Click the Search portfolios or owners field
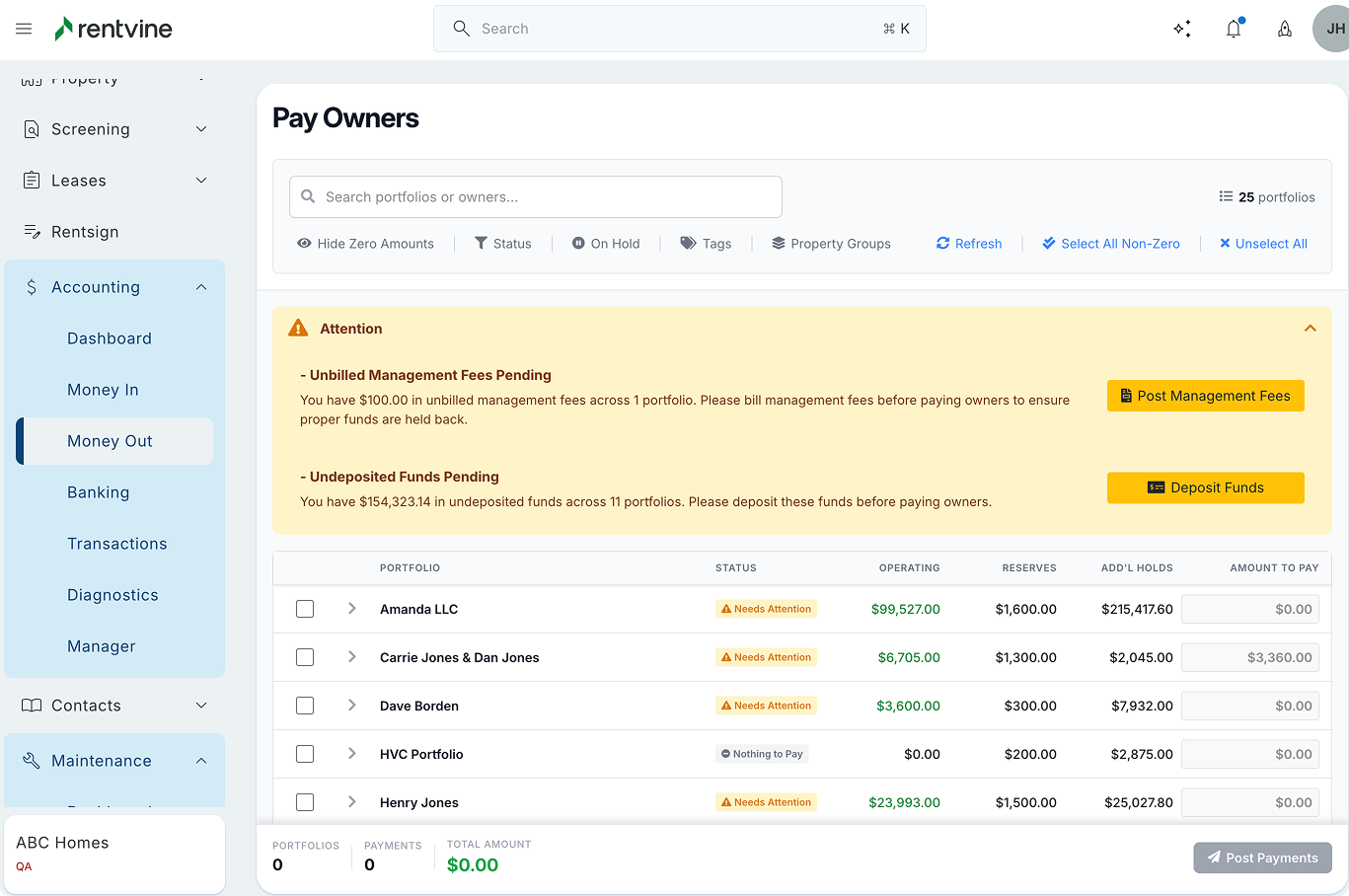Image resolution: width=1349 pixels, height=896 pixels. pyautogui.click(x=536, y=197)
